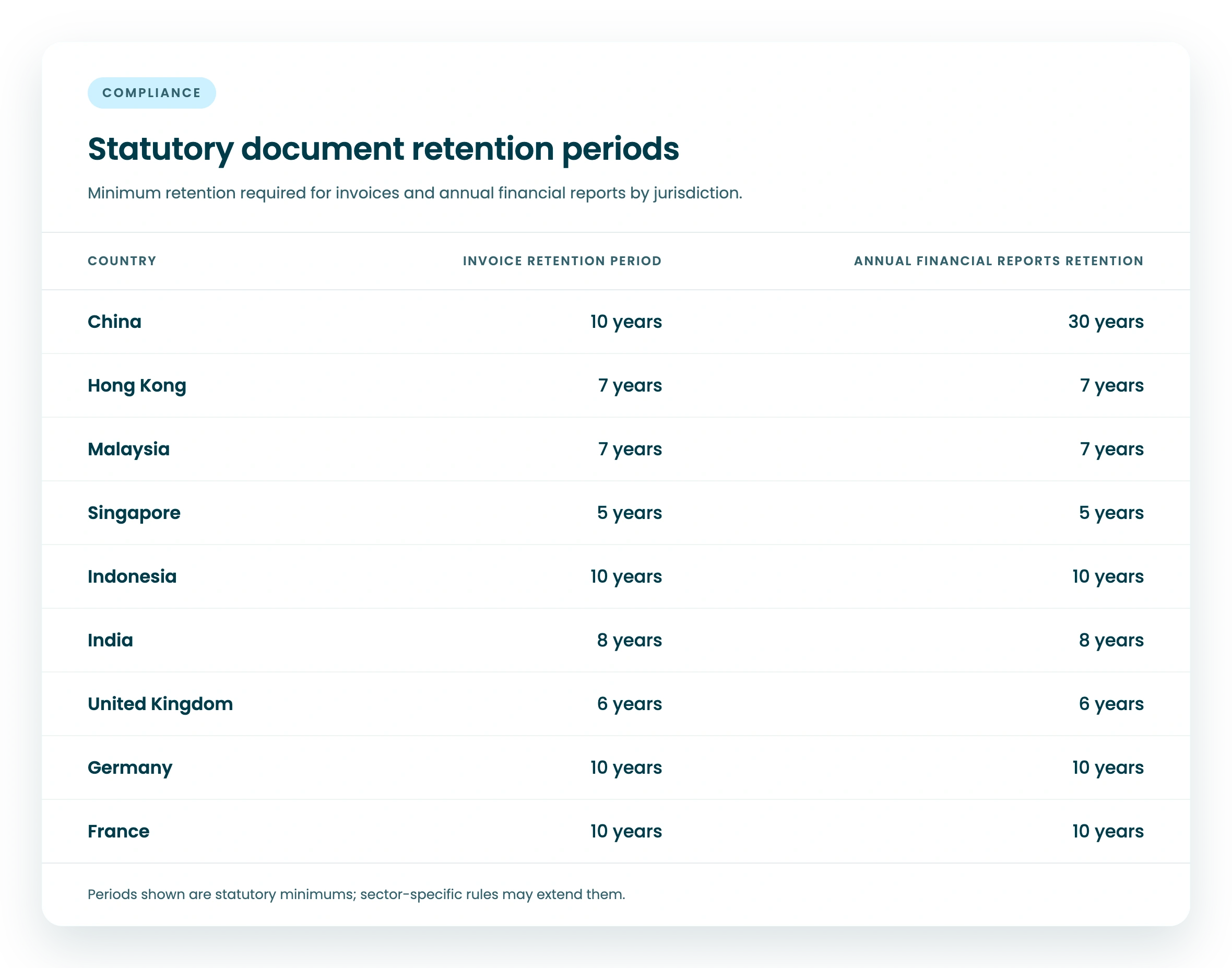Select the India row label

[110, 640]
